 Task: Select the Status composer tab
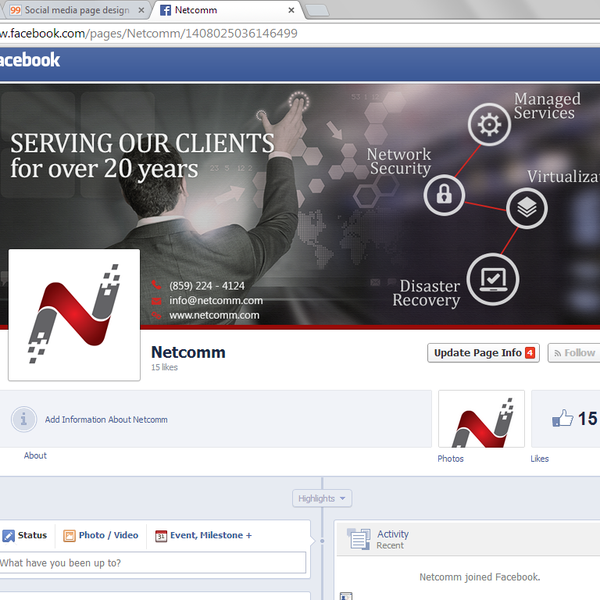point(25,535)
